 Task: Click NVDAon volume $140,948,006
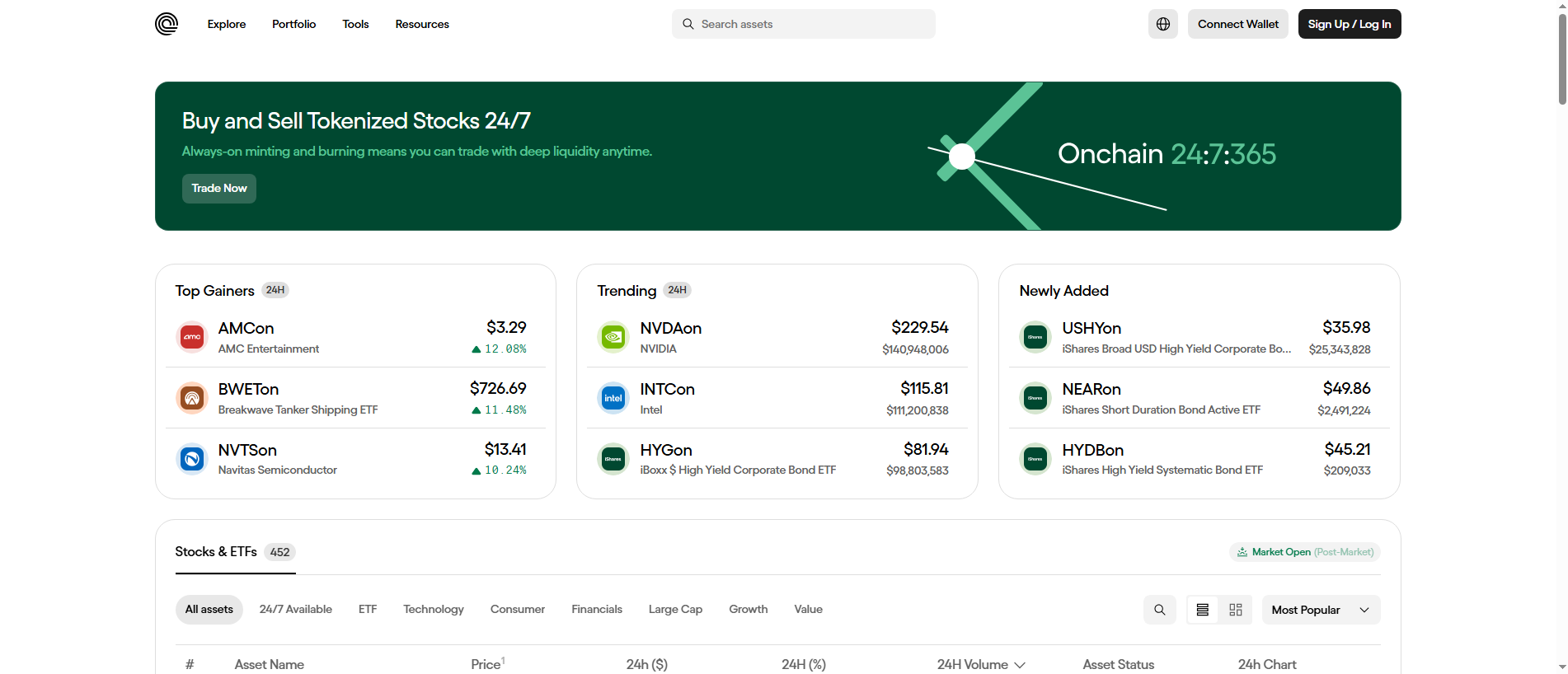click(915, 349)
